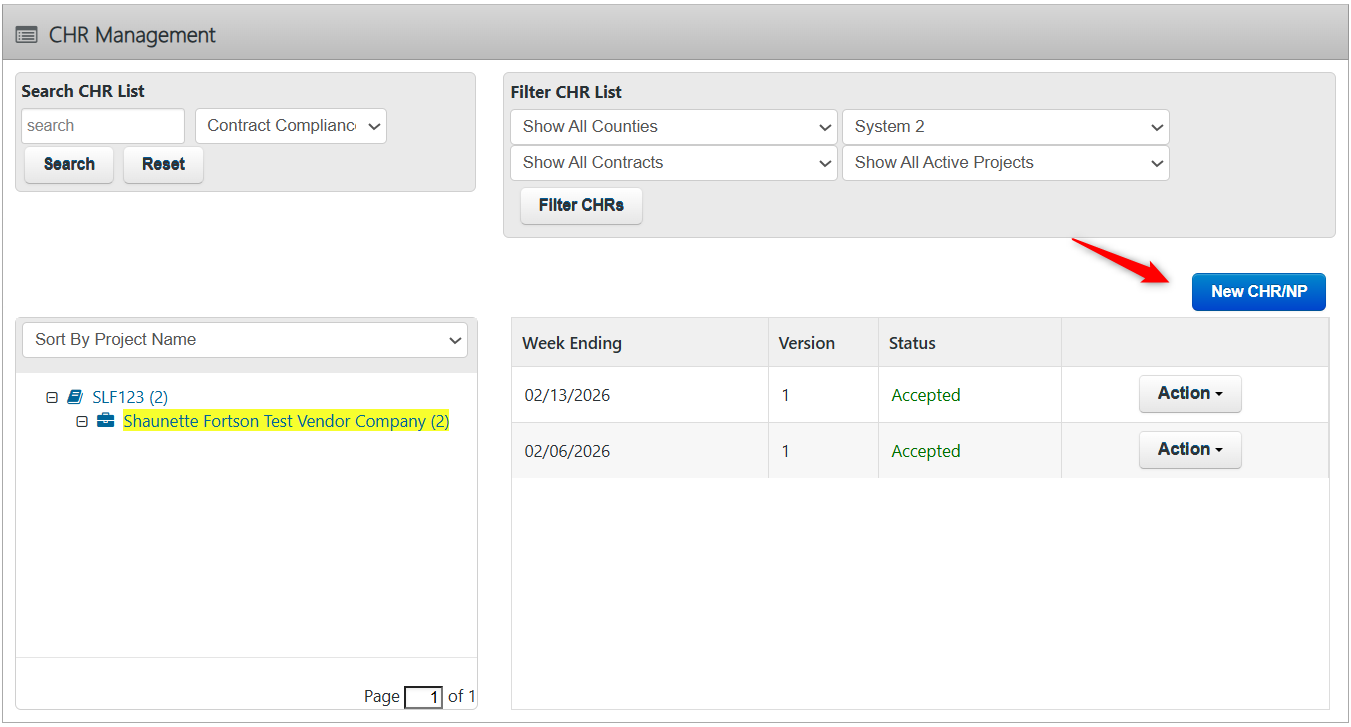Open the Sort By Project Name selector

coord(244,339)
